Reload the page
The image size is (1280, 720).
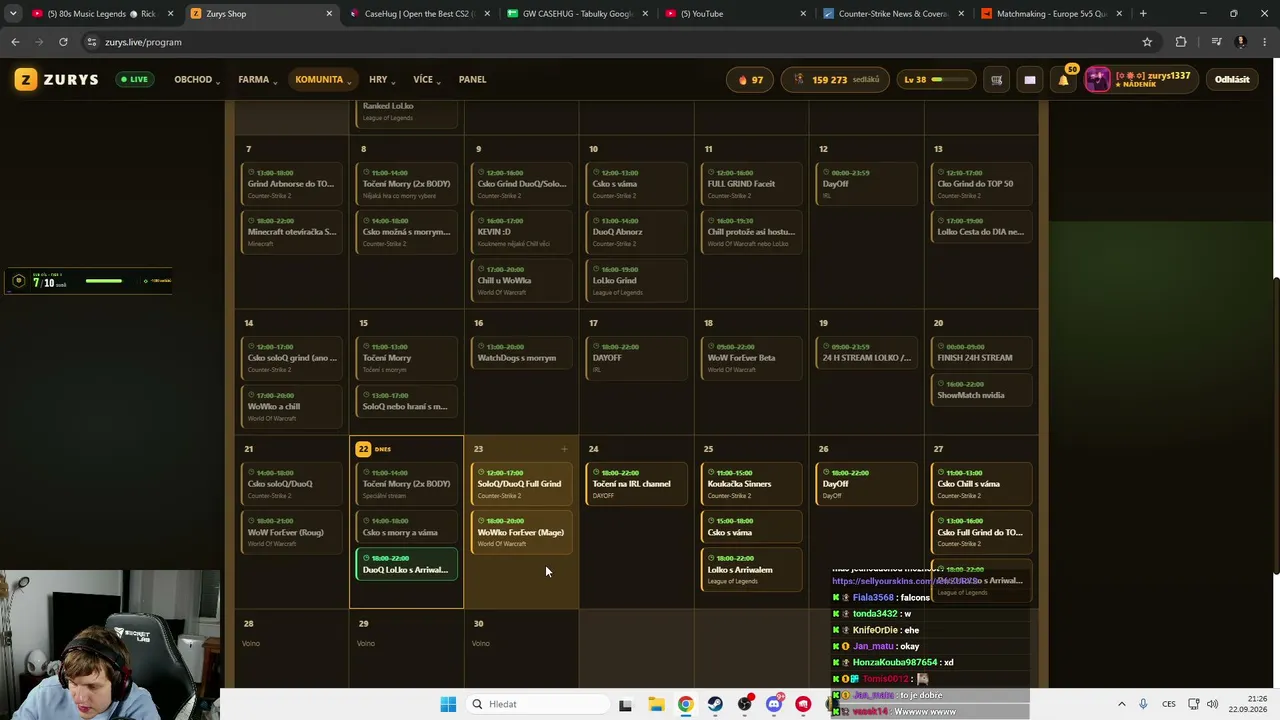[x=63, y=42]
